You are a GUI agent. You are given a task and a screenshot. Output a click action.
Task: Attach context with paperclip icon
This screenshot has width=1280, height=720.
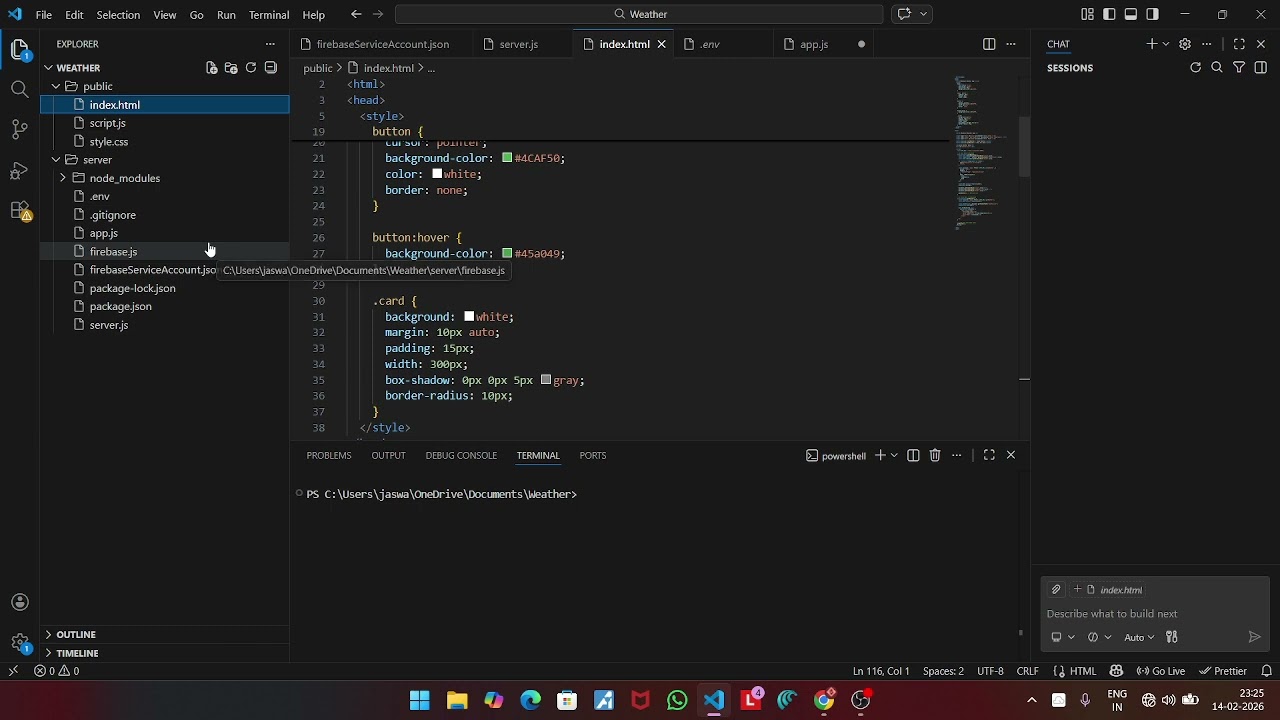point(1056,590)
